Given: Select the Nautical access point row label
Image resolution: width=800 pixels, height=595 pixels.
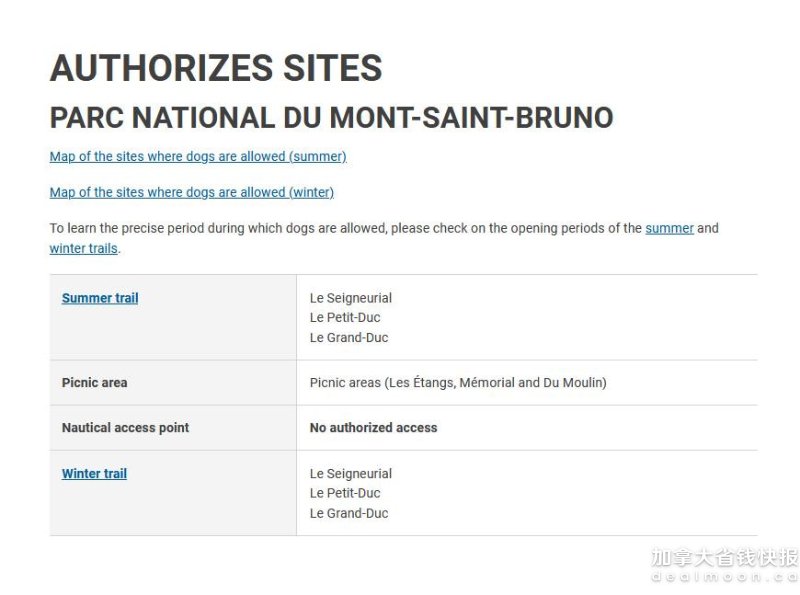Looking at the screenshot, I should click(x=126, y=428).
